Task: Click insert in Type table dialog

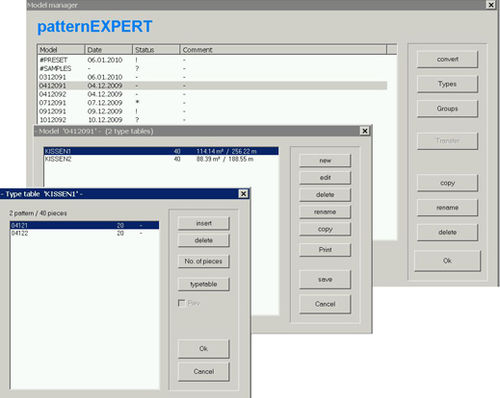Action: click(x=204, y=223)
